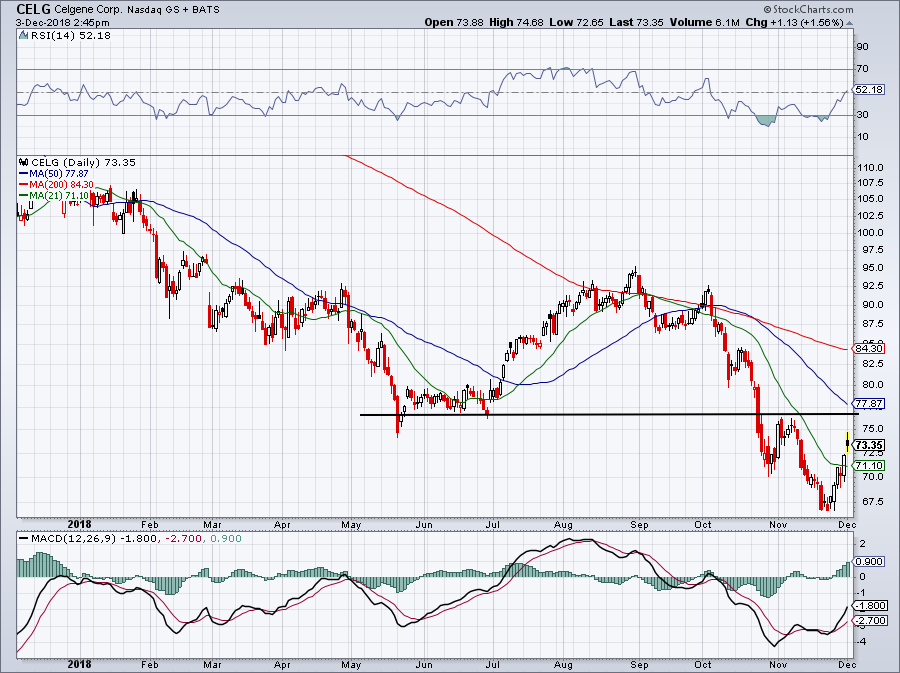900x673 pixels.
Task: Click the latest yellow-highlighted candlestick
Action: tap(848, 442)
